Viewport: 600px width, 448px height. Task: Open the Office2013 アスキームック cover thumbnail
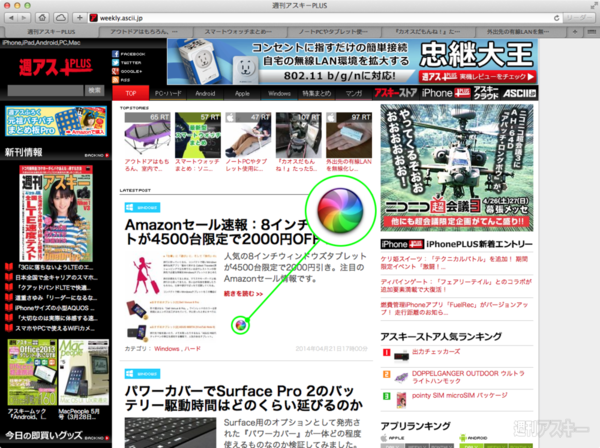tap(32, 372)
